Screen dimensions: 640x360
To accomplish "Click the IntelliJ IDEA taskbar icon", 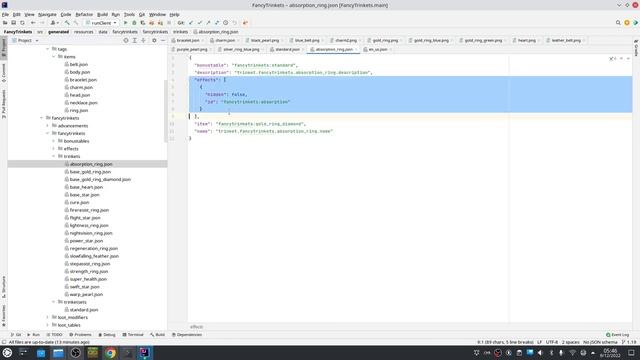I will 144,353.
